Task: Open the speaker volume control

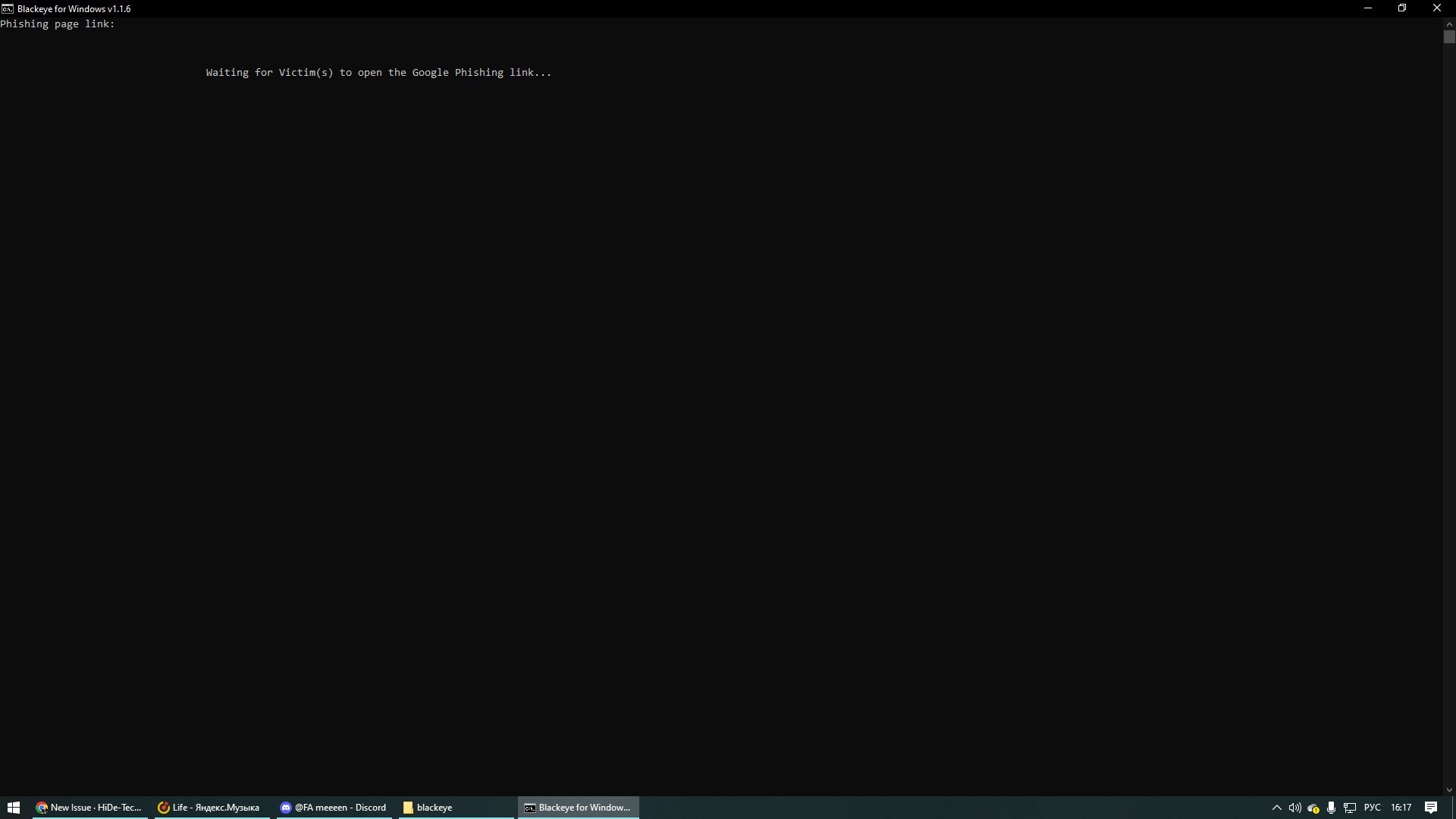Action: pos(1294,808)
